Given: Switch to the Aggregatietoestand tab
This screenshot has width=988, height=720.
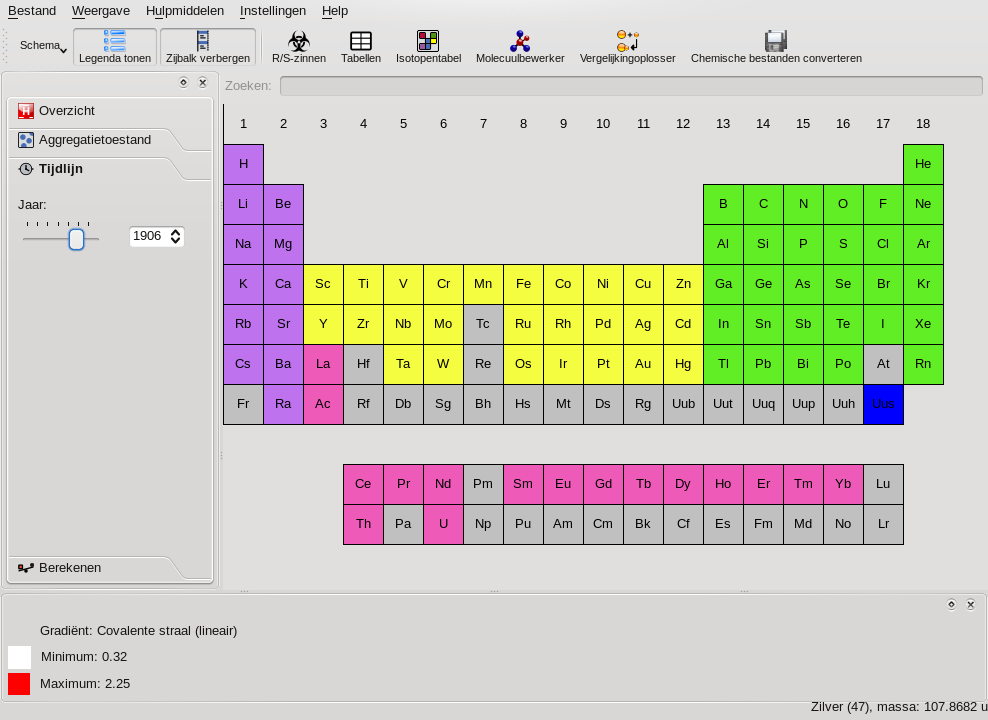Looking at the screenshot, I should [95, 140].
